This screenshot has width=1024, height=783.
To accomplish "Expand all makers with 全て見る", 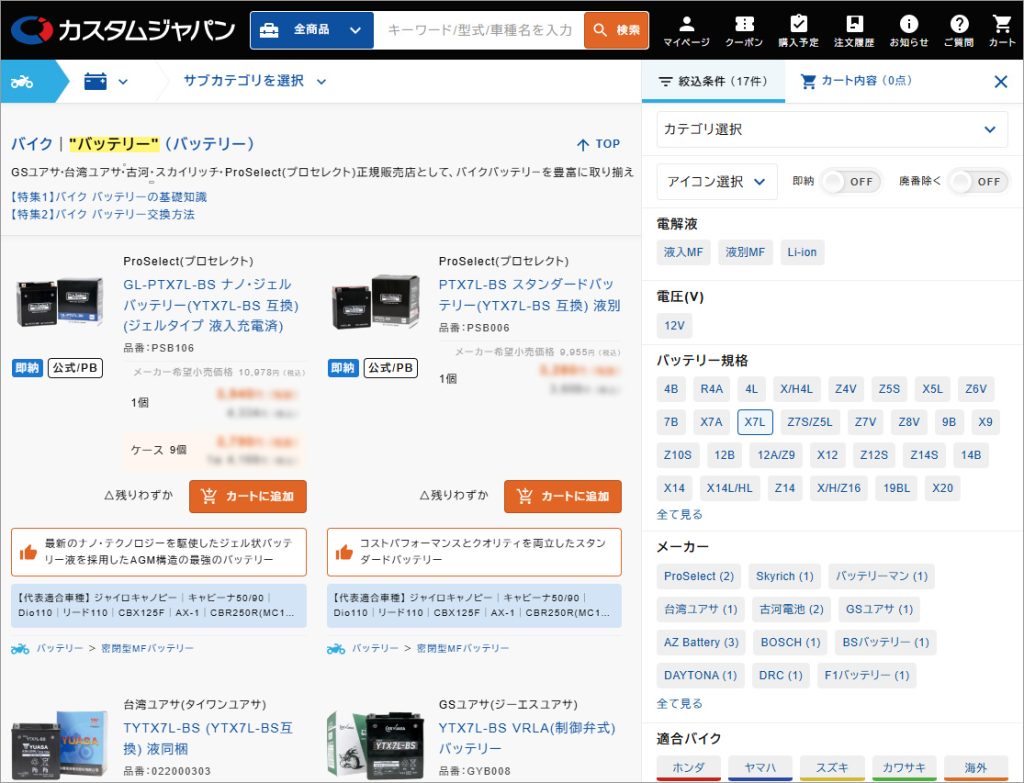I will (x=679, y=703).
